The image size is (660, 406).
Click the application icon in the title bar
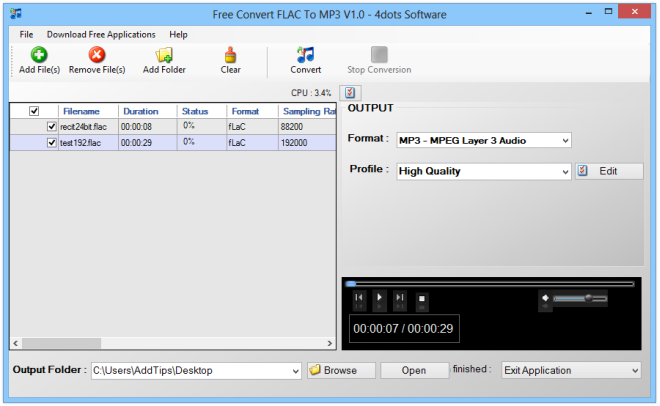(x=16, y=13)
